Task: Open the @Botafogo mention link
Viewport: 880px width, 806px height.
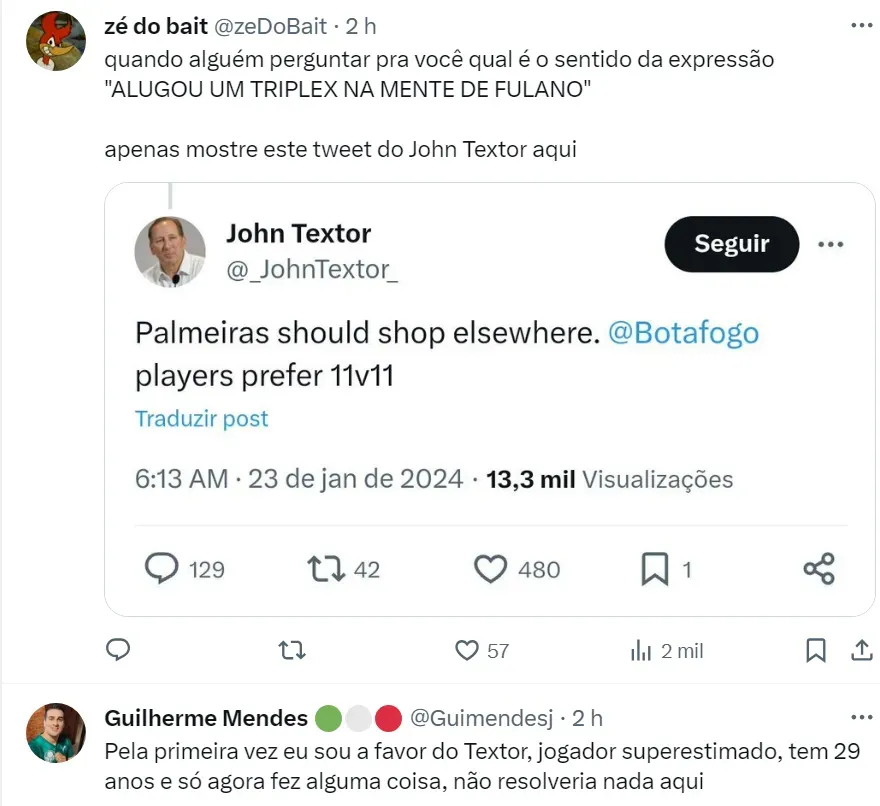Action: [683, 333]
